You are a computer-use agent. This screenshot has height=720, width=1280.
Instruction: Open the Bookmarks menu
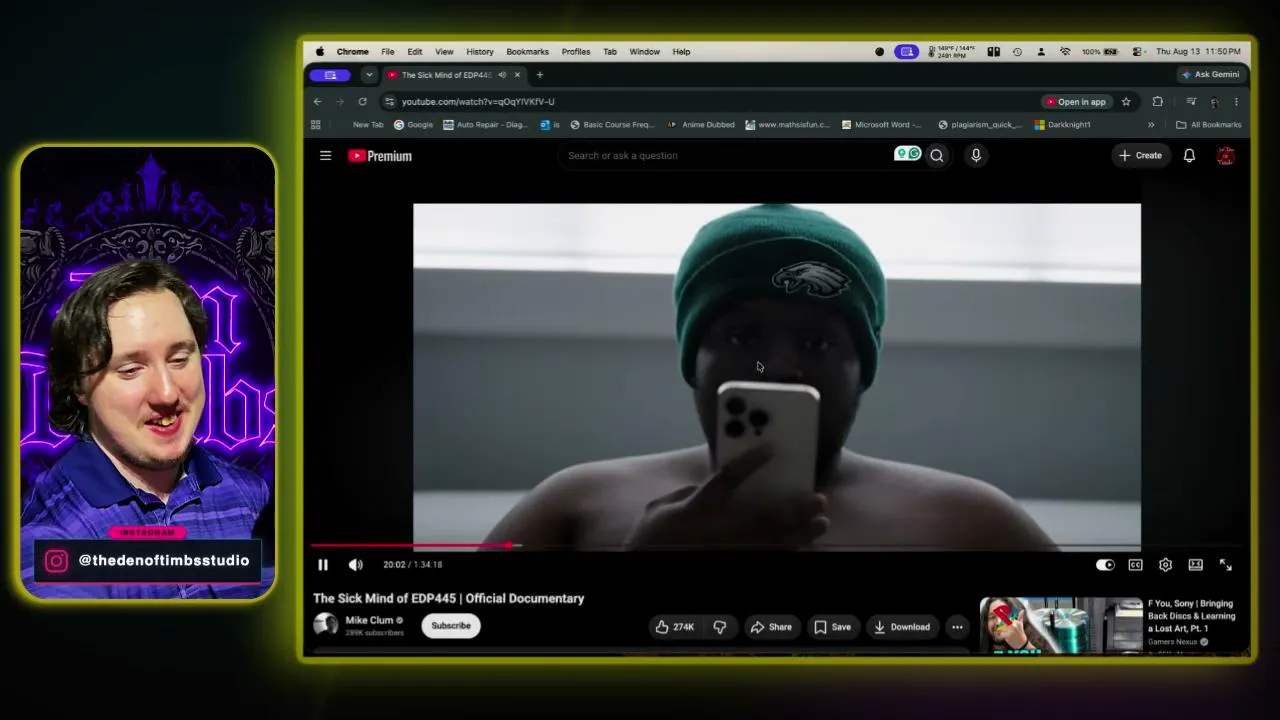coord(527,52)
